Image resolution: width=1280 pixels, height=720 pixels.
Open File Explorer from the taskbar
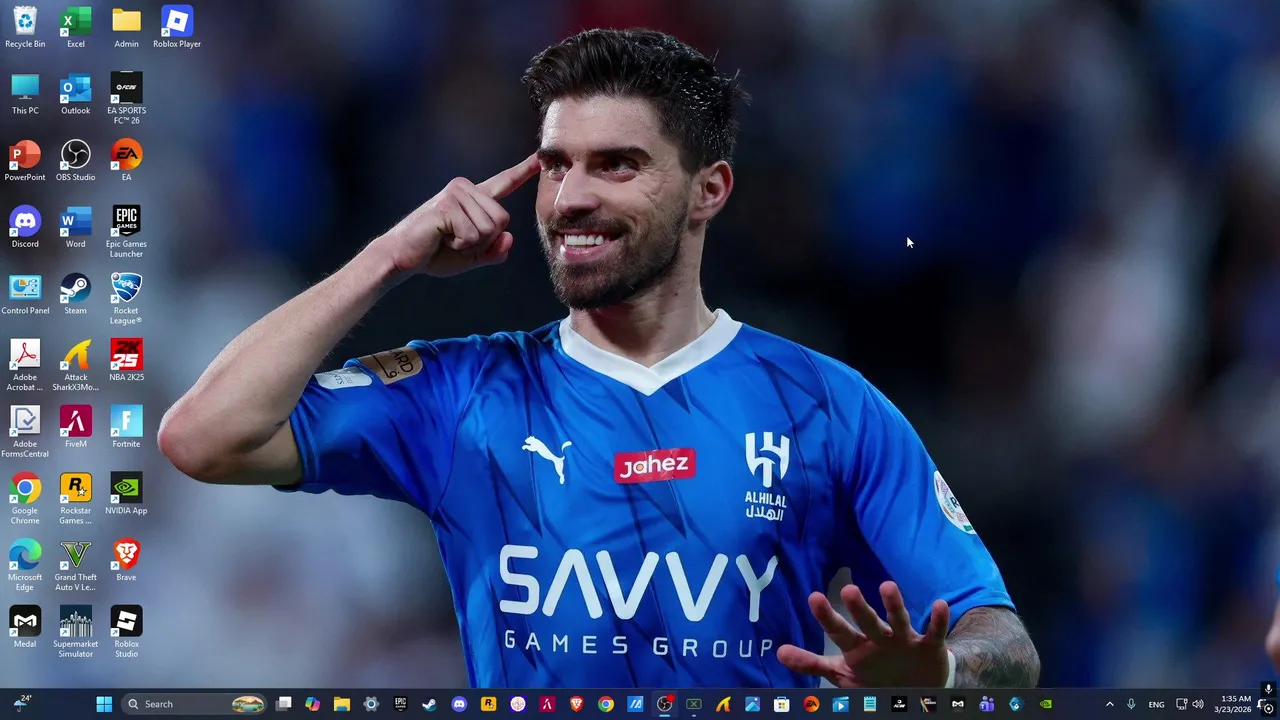(x=341, y=704)
